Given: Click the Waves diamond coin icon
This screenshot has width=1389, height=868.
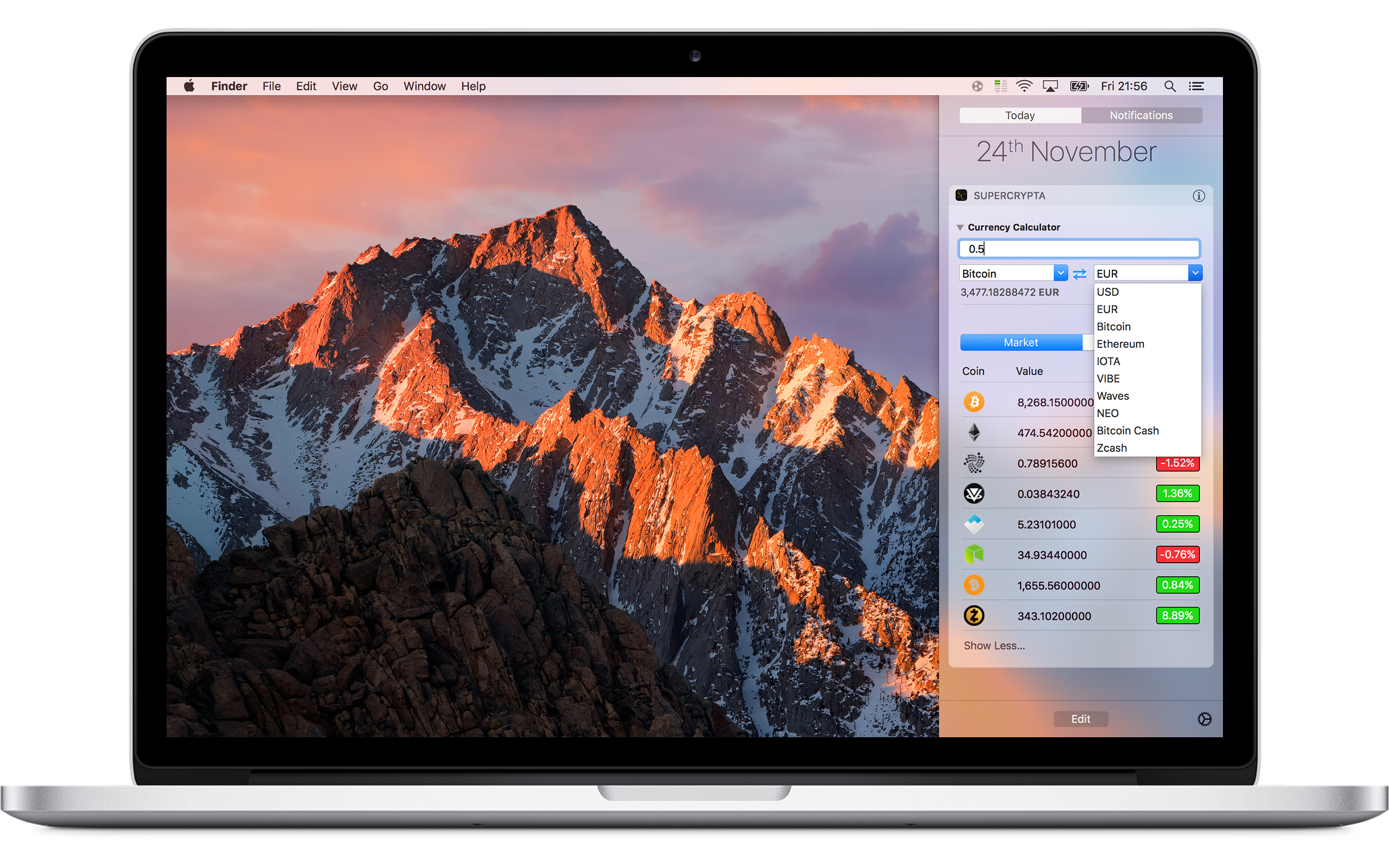Looking at the screenshot, I should pyautogui.click(x=973, y=524).
